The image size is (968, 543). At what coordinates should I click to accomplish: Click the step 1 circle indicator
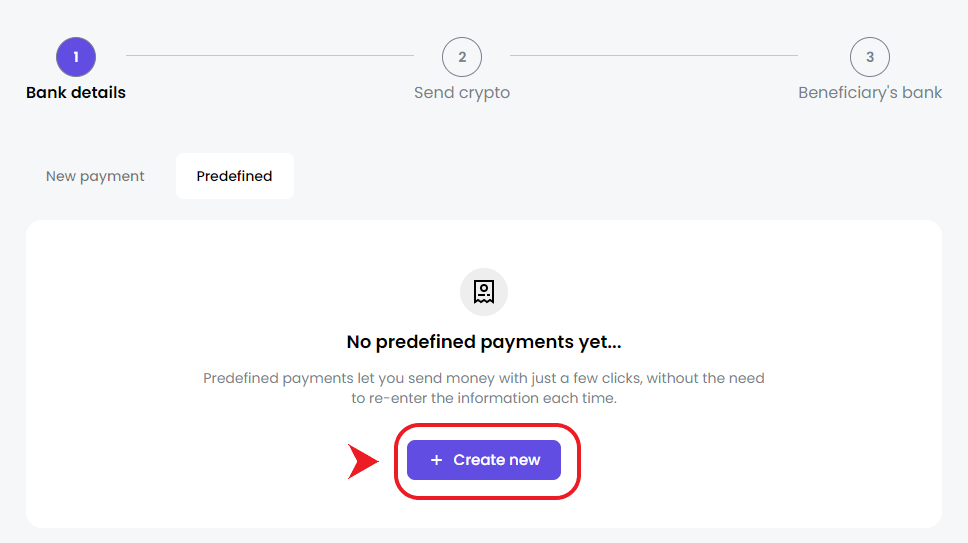(76, 57)
